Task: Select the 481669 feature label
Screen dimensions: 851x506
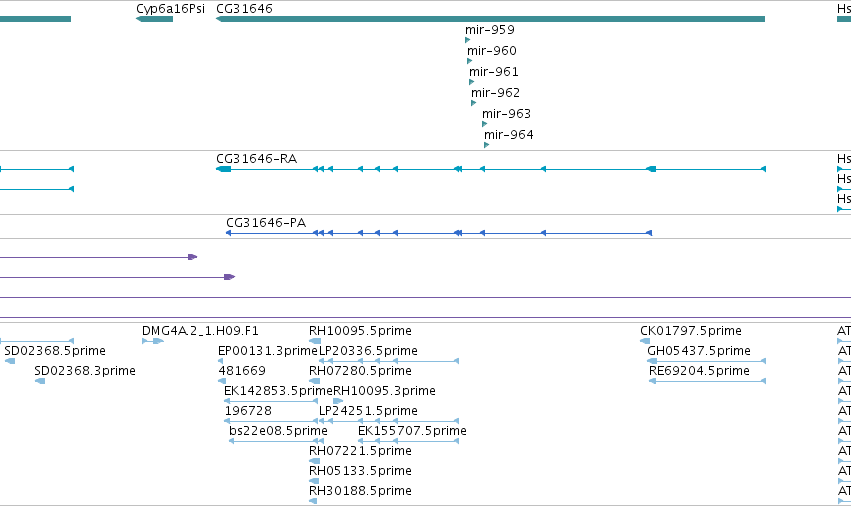Action: coord(242,371)
